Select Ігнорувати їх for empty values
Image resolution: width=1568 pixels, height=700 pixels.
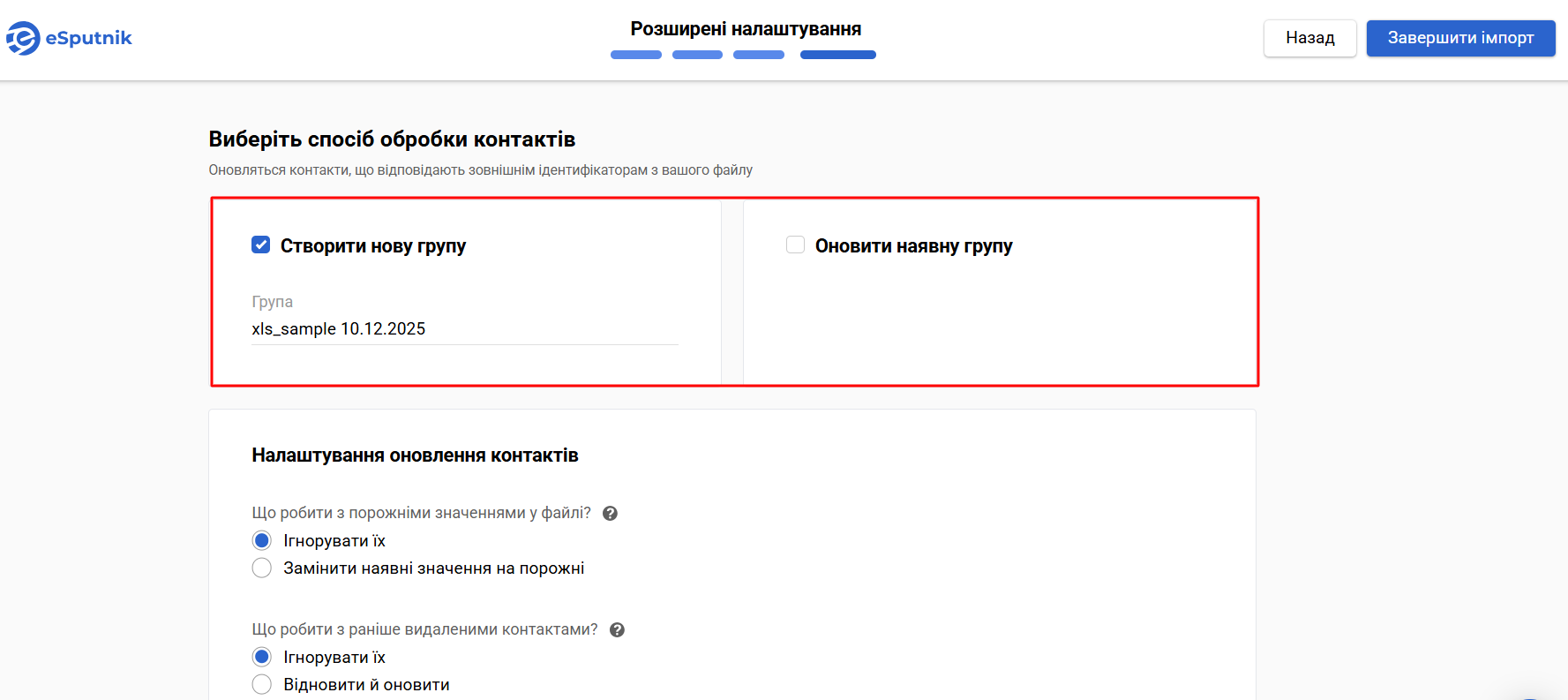pyautogui.click(x=261, y=539)
